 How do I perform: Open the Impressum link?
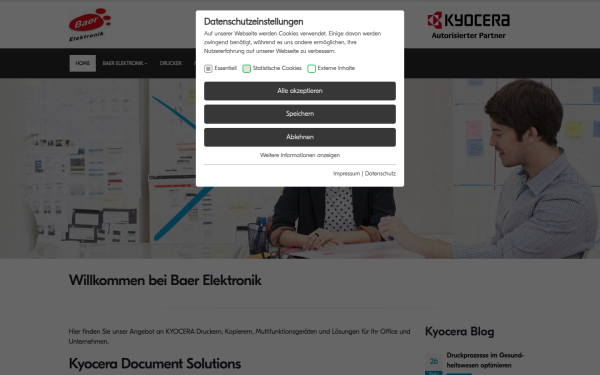346,173
